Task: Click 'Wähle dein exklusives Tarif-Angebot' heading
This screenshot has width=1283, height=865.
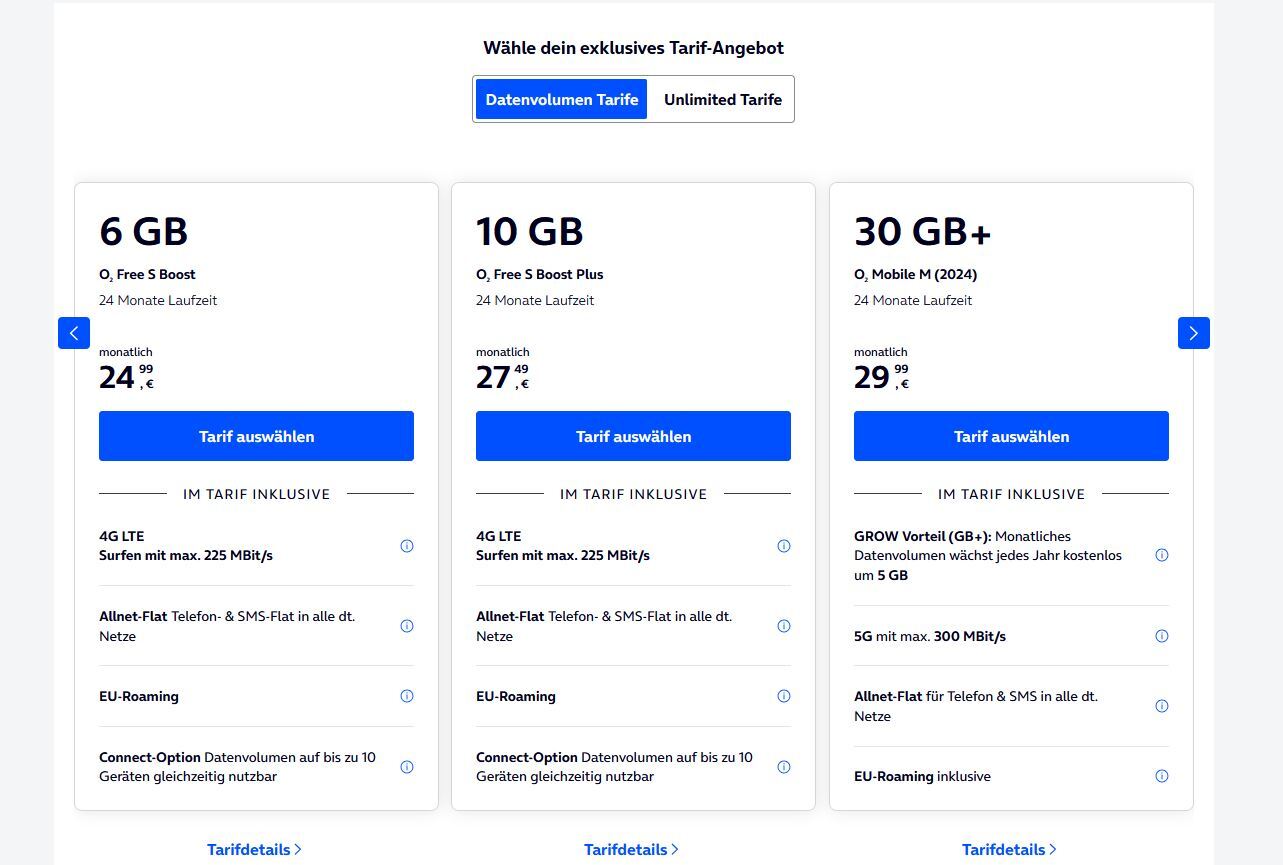Action: (x=633, y=48)
